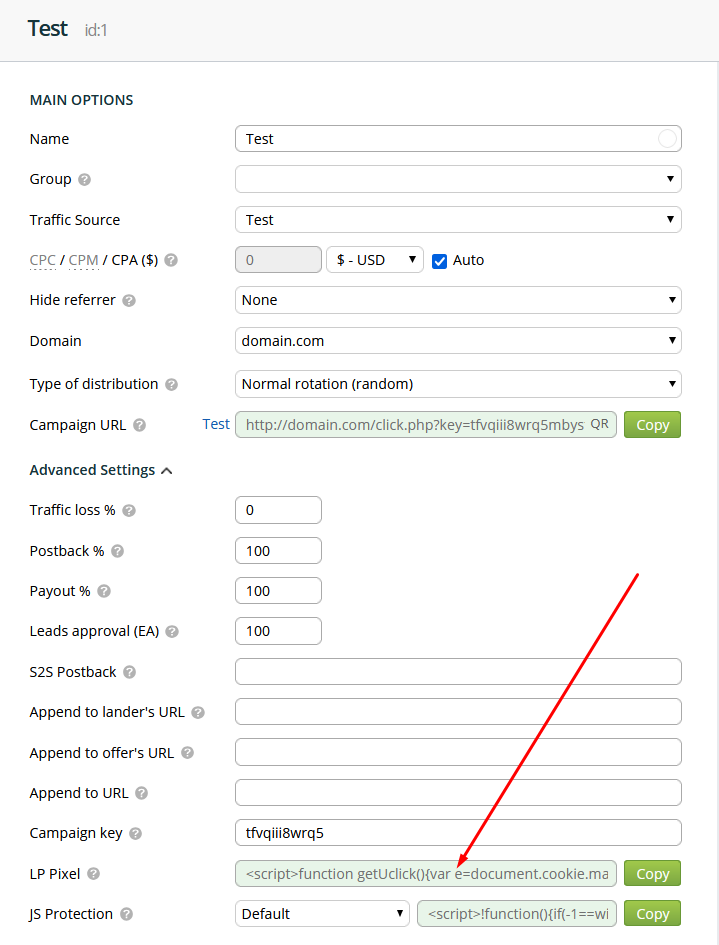Click the Test link beside Campaign URL
Screen dimensions: 719x945
pos(216,424)
